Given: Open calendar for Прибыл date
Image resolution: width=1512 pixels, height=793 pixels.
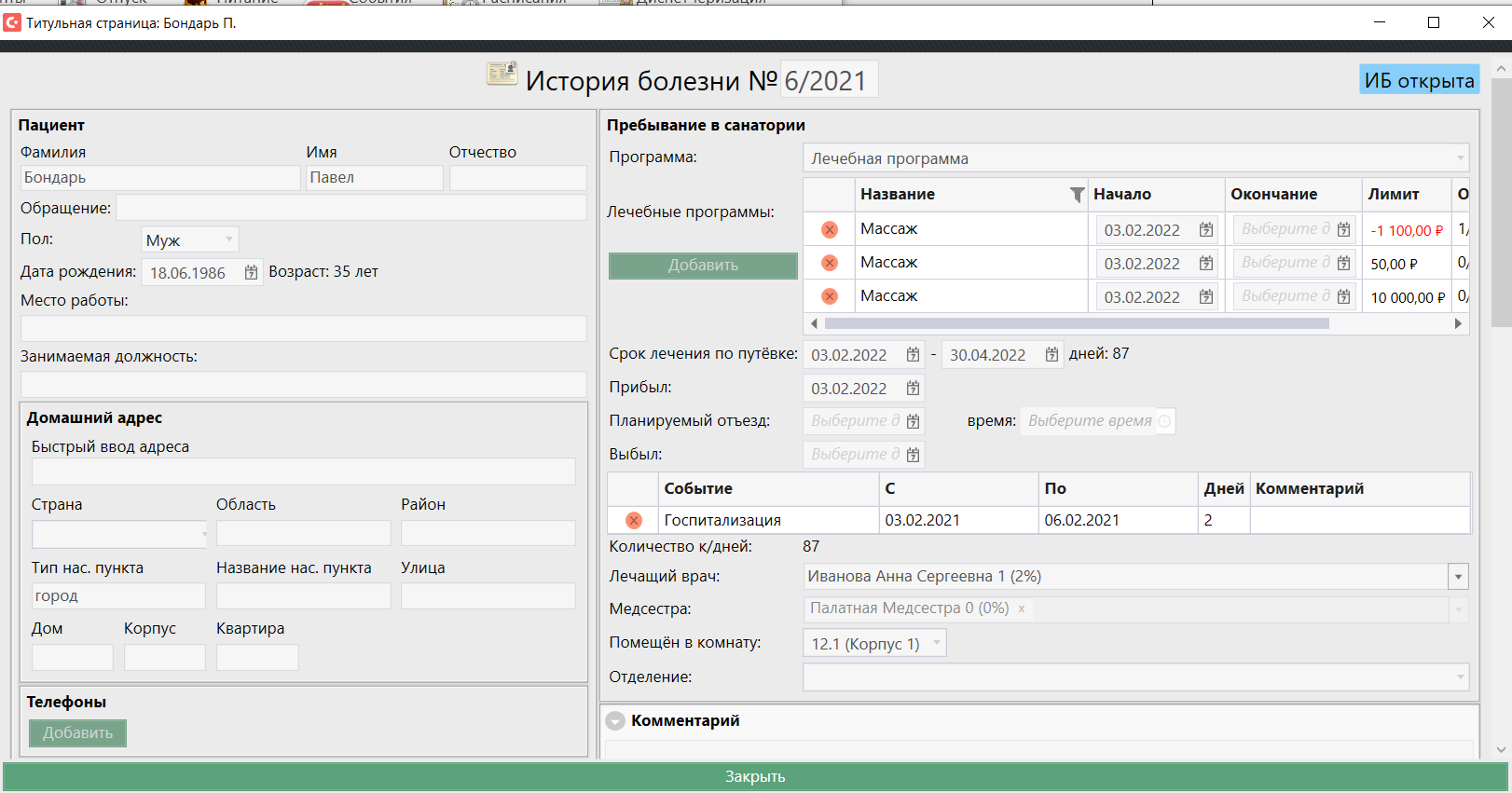Looking at the screenshot, I should (x=913, y=389).
